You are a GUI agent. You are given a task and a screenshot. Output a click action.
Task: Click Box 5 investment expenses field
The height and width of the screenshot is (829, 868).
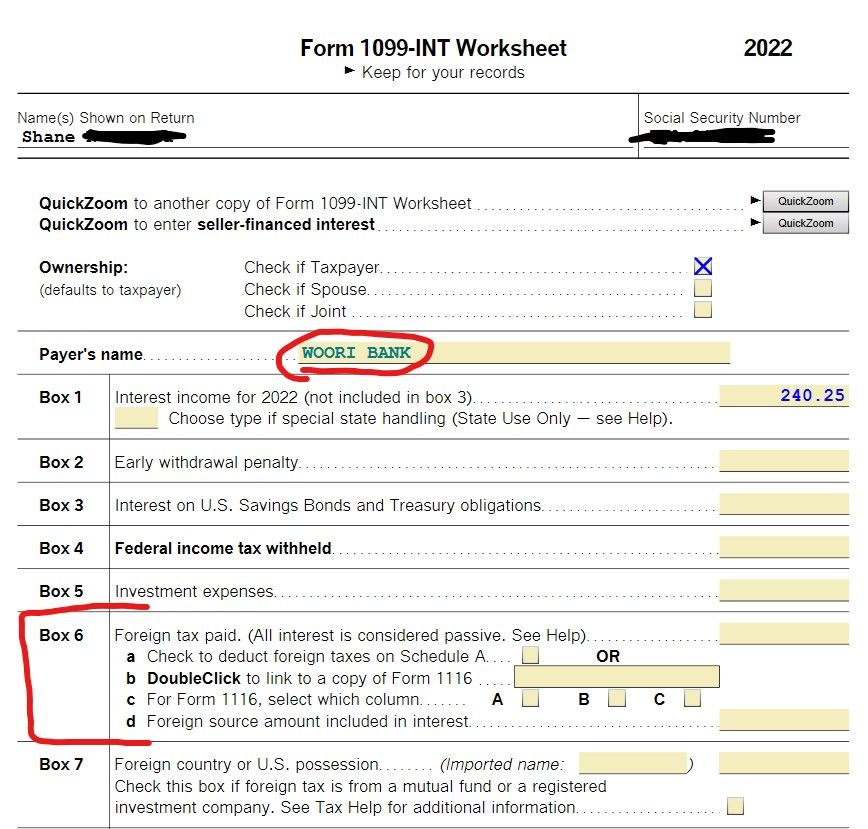tap(783, 590)
